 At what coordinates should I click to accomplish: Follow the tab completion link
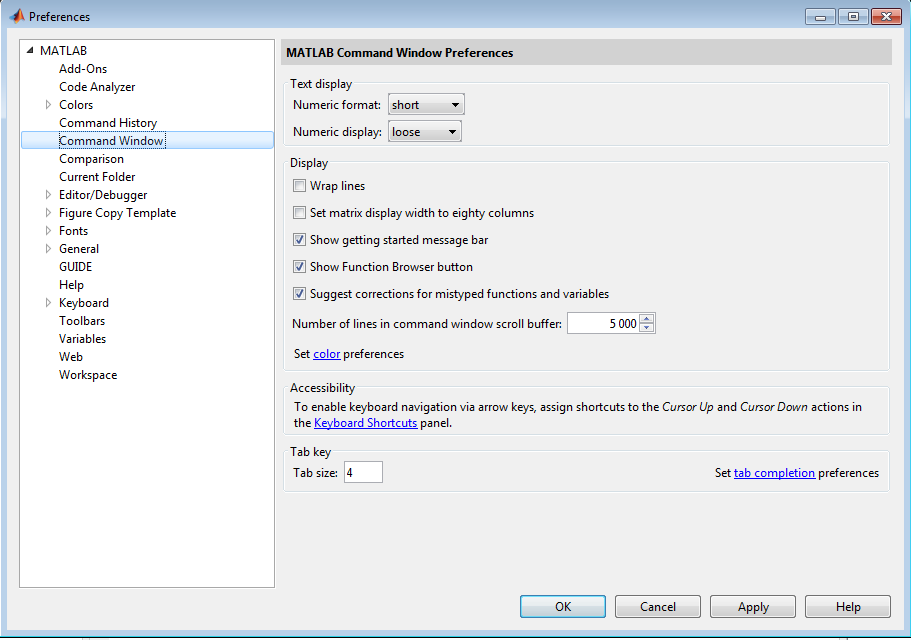[x=774, y=473]
